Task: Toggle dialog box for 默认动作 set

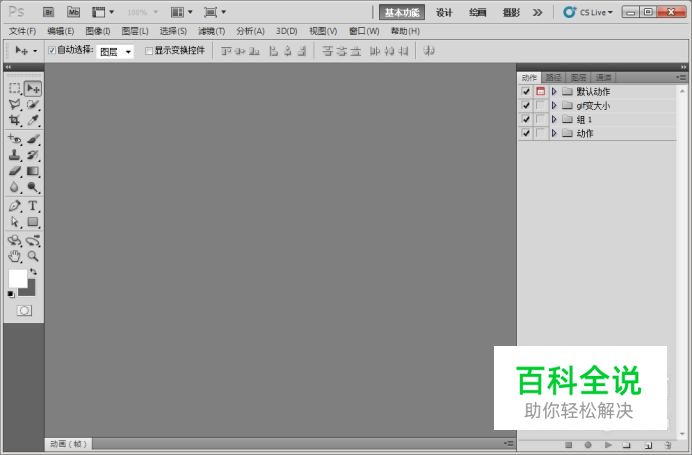Action: [x=541, y=92]
